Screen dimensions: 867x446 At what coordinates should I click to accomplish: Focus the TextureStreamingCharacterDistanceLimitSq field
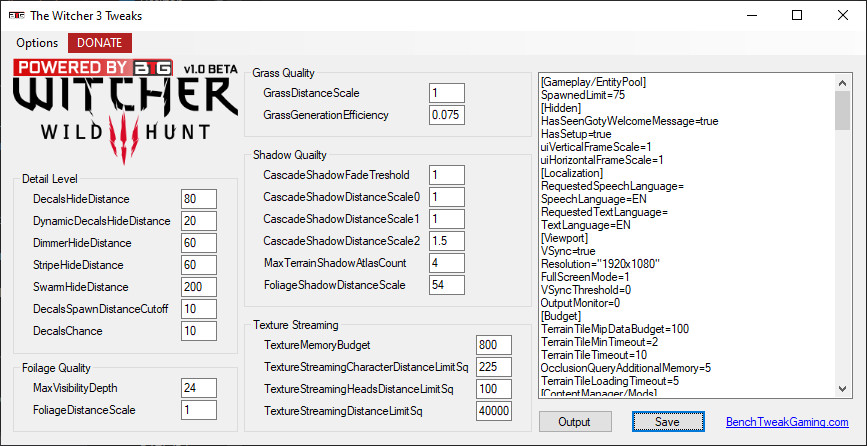494,367
